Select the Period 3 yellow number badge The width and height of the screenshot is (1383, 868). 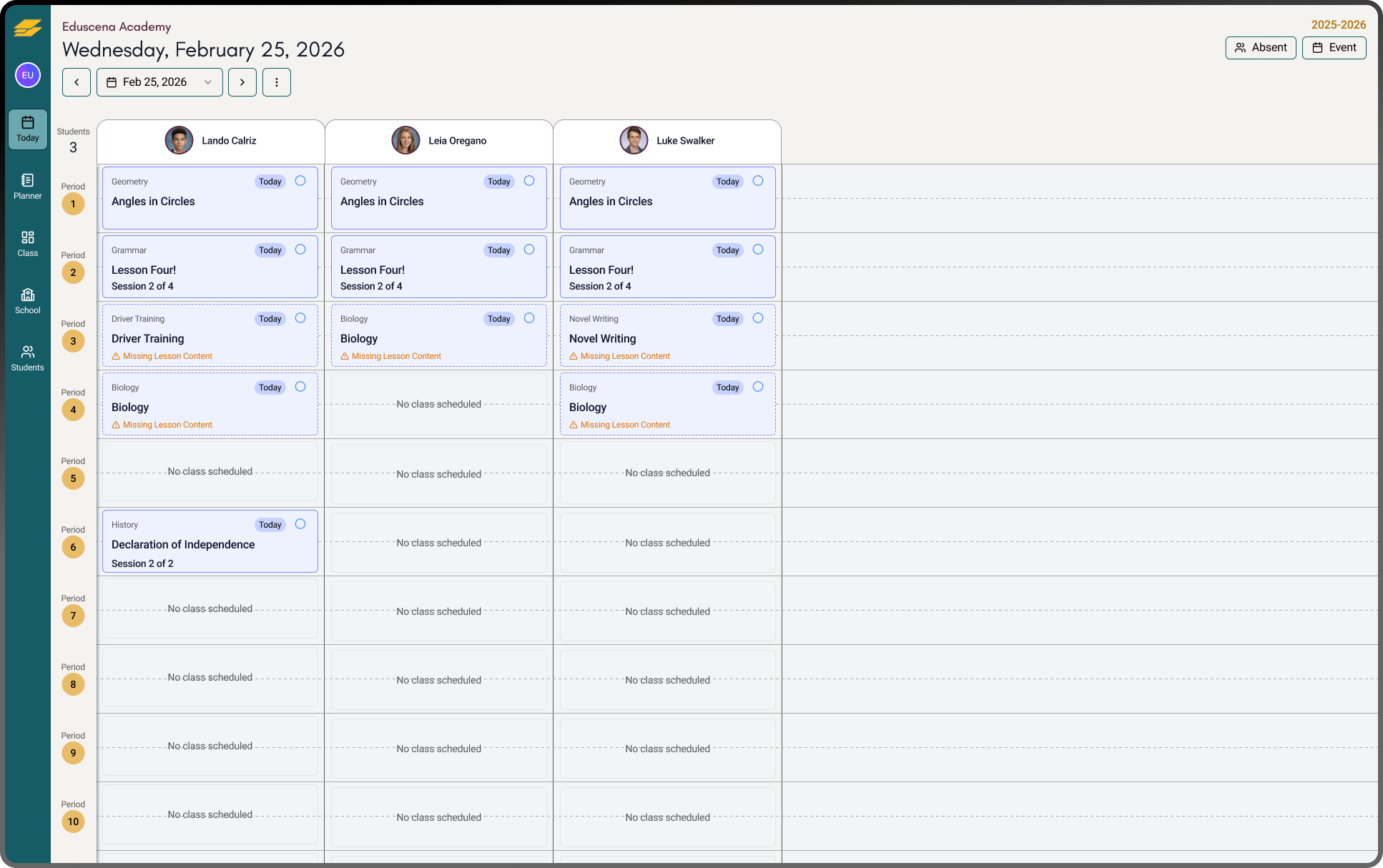pyautogui.click(x=73, y=341)
